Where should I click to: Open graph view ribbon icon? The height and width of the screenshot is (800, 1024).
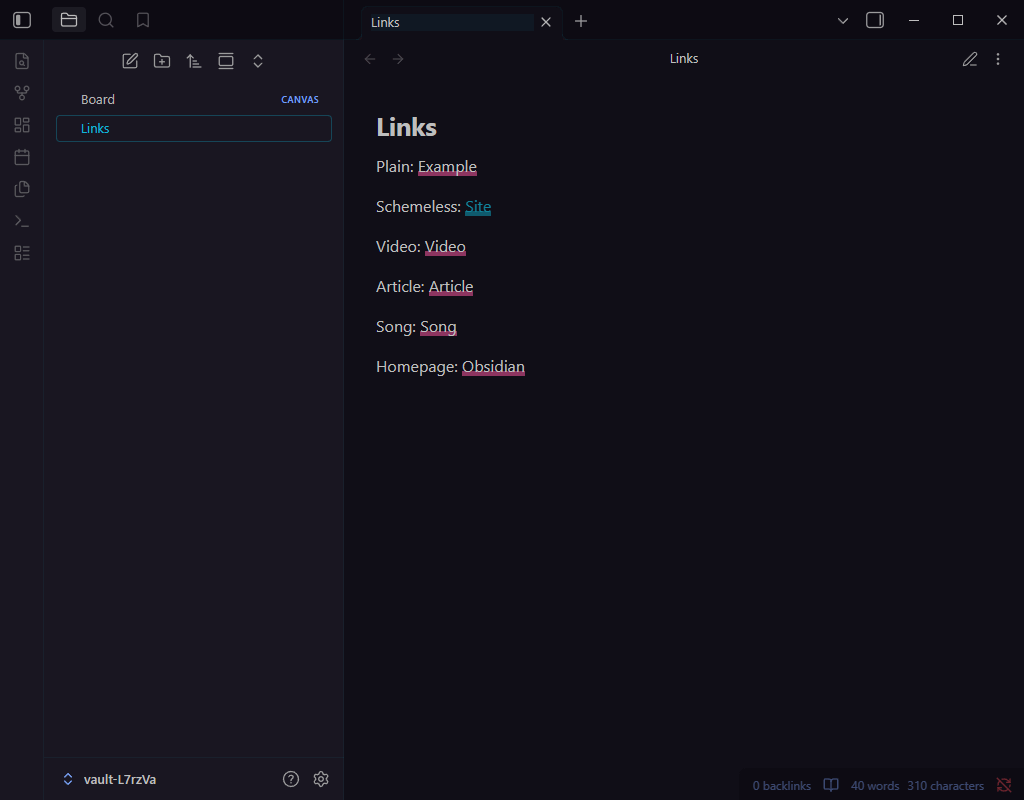coord(22,93)
